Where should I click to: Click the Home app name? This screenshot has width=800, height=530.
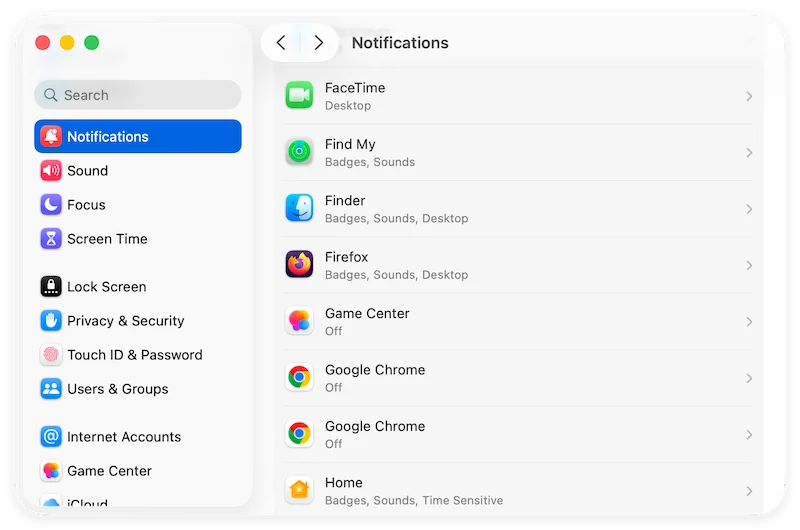[x=344, y=483]
